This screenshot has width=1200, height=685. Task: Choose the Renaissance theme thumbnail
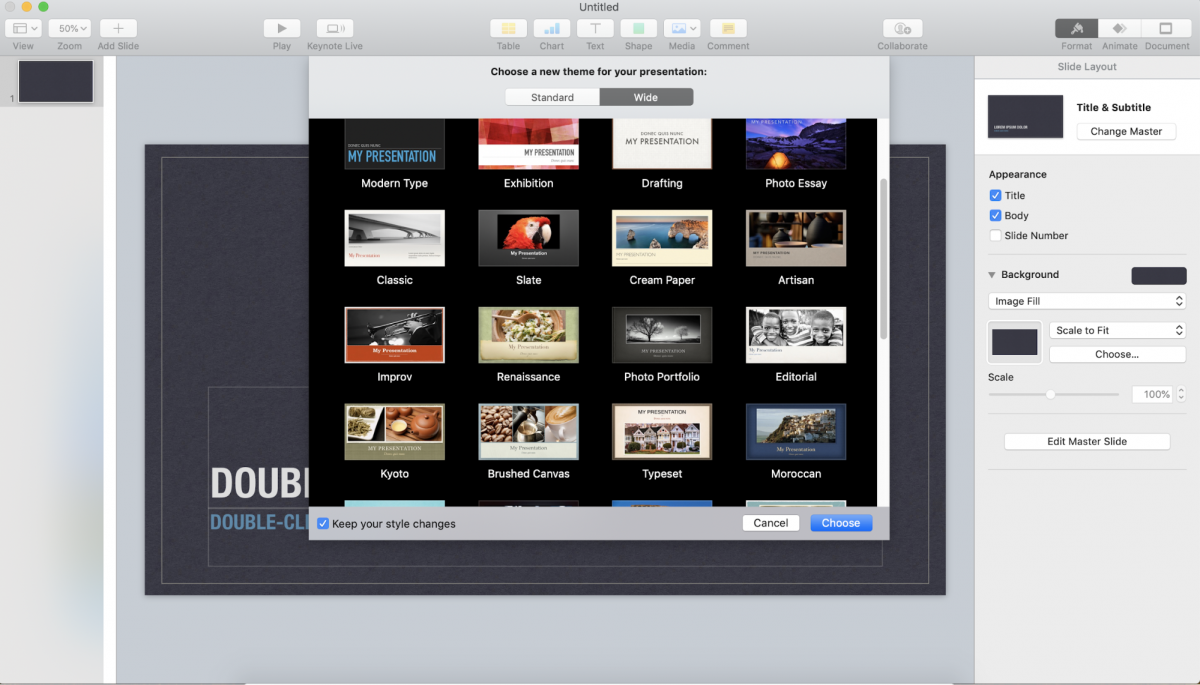pos(528,335)
